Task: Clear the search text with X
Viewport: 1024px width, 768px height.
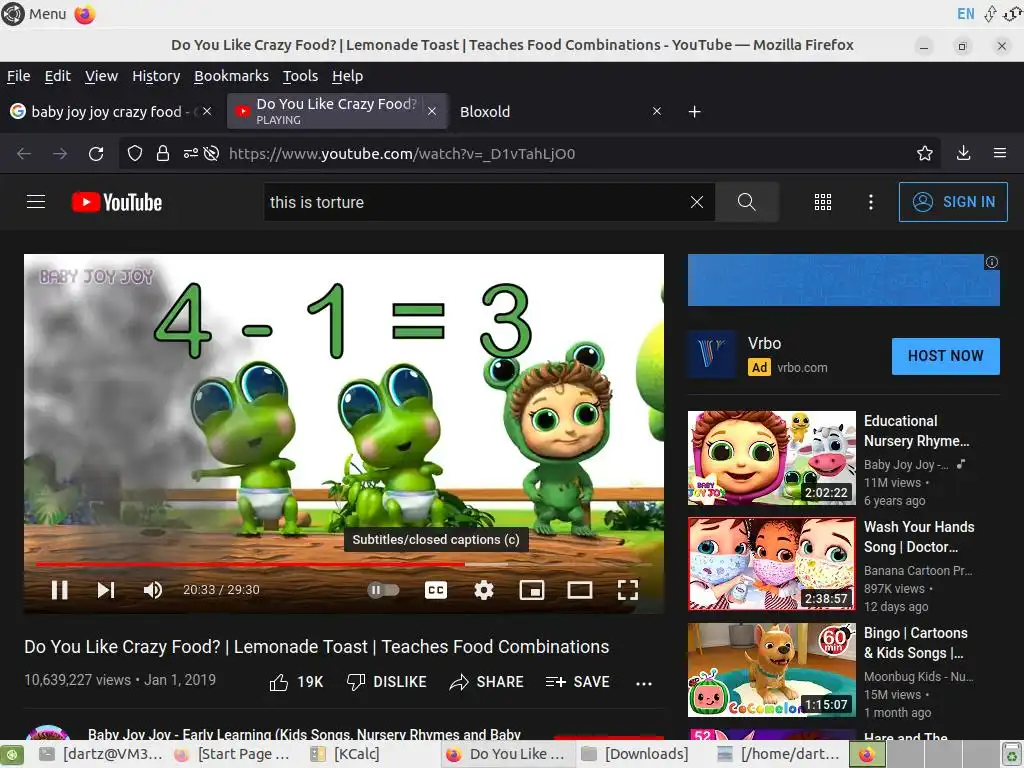Action: (x=697, y=202)
